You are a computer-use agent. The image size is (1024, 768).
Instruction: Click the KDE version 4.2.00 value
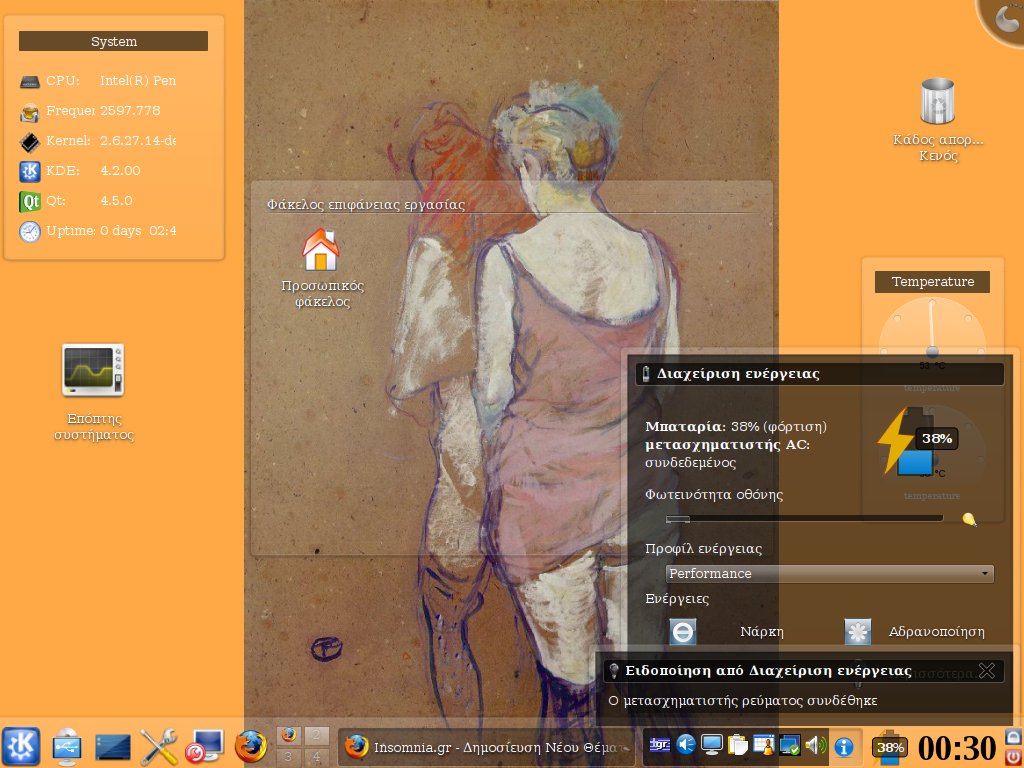click(x=120, y=170)
